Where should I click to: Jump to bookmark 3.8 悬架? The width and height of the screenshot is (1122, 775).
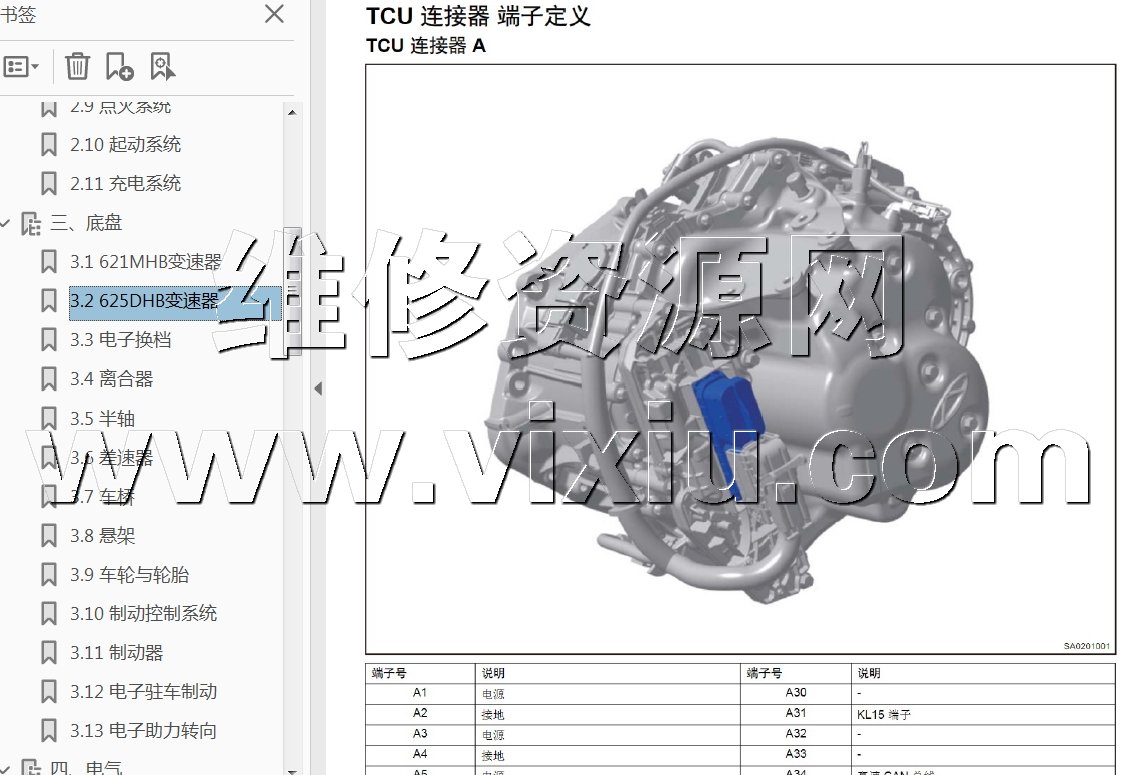(x=102, y=536)
